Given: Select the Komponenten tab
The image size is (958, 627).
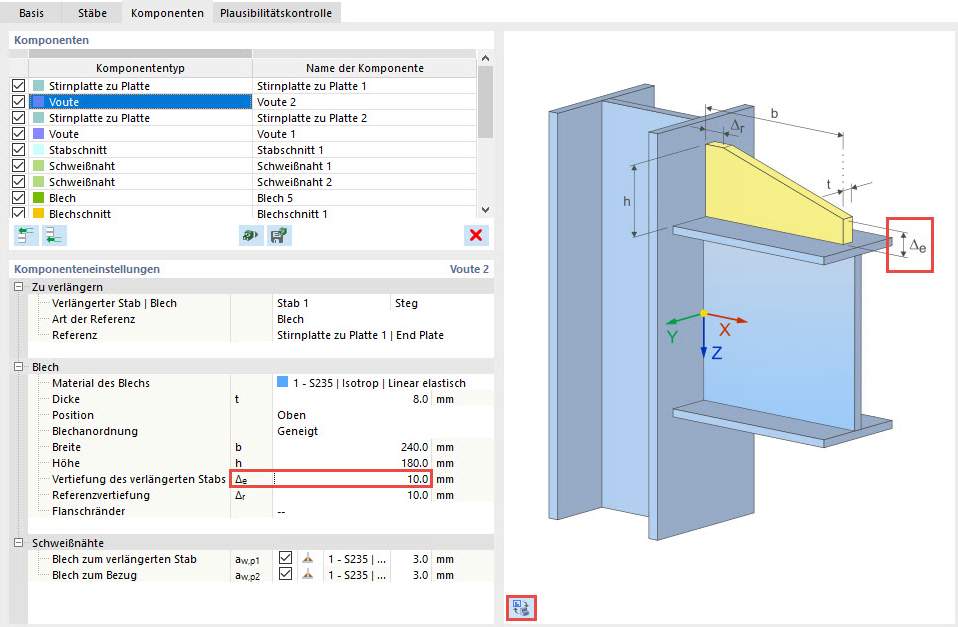Looking at the screenshot, I should point(167,13).
